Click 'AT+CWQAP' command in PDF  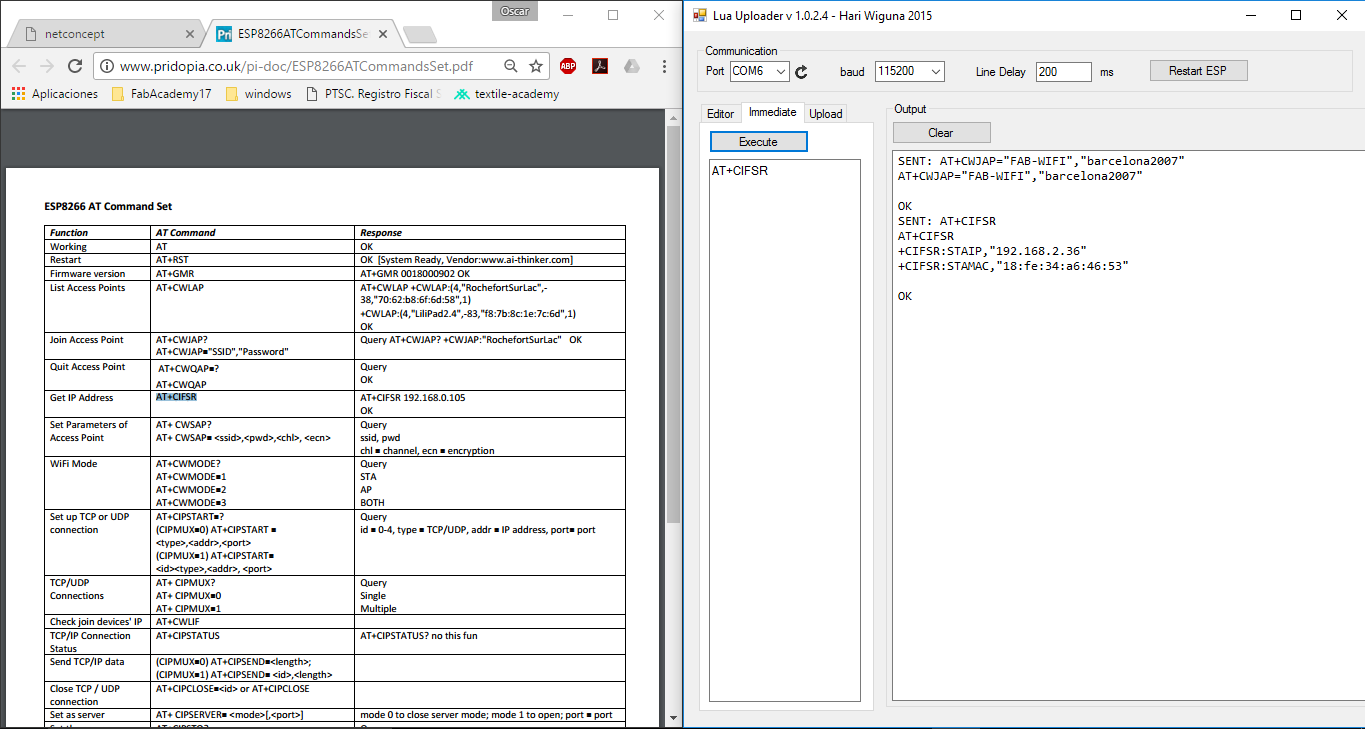click(x=182, y=384)
